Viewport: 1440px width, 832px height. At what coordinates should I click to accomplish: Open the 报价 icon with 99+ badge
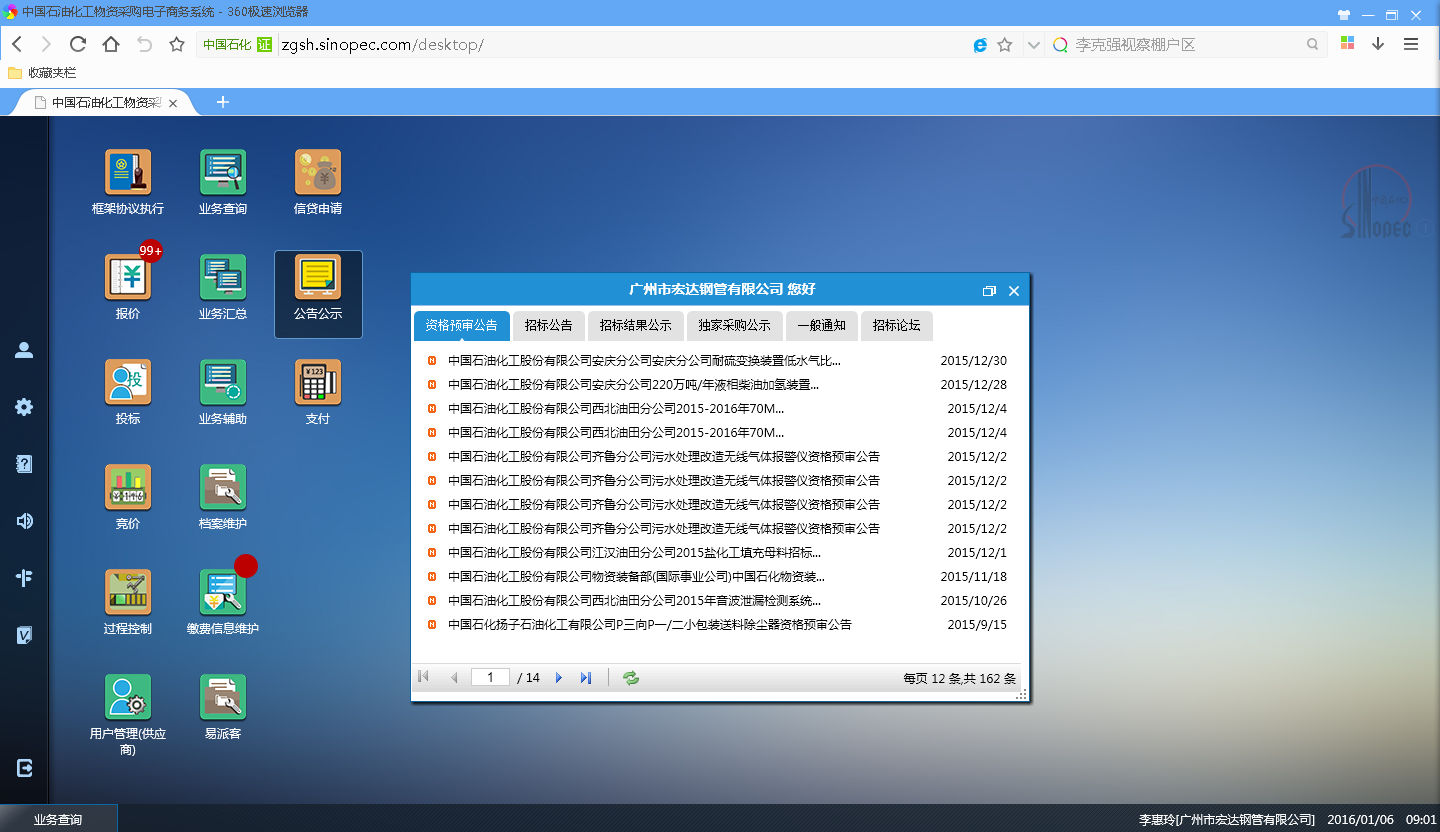pyautogui.click(x=128, y=278)
